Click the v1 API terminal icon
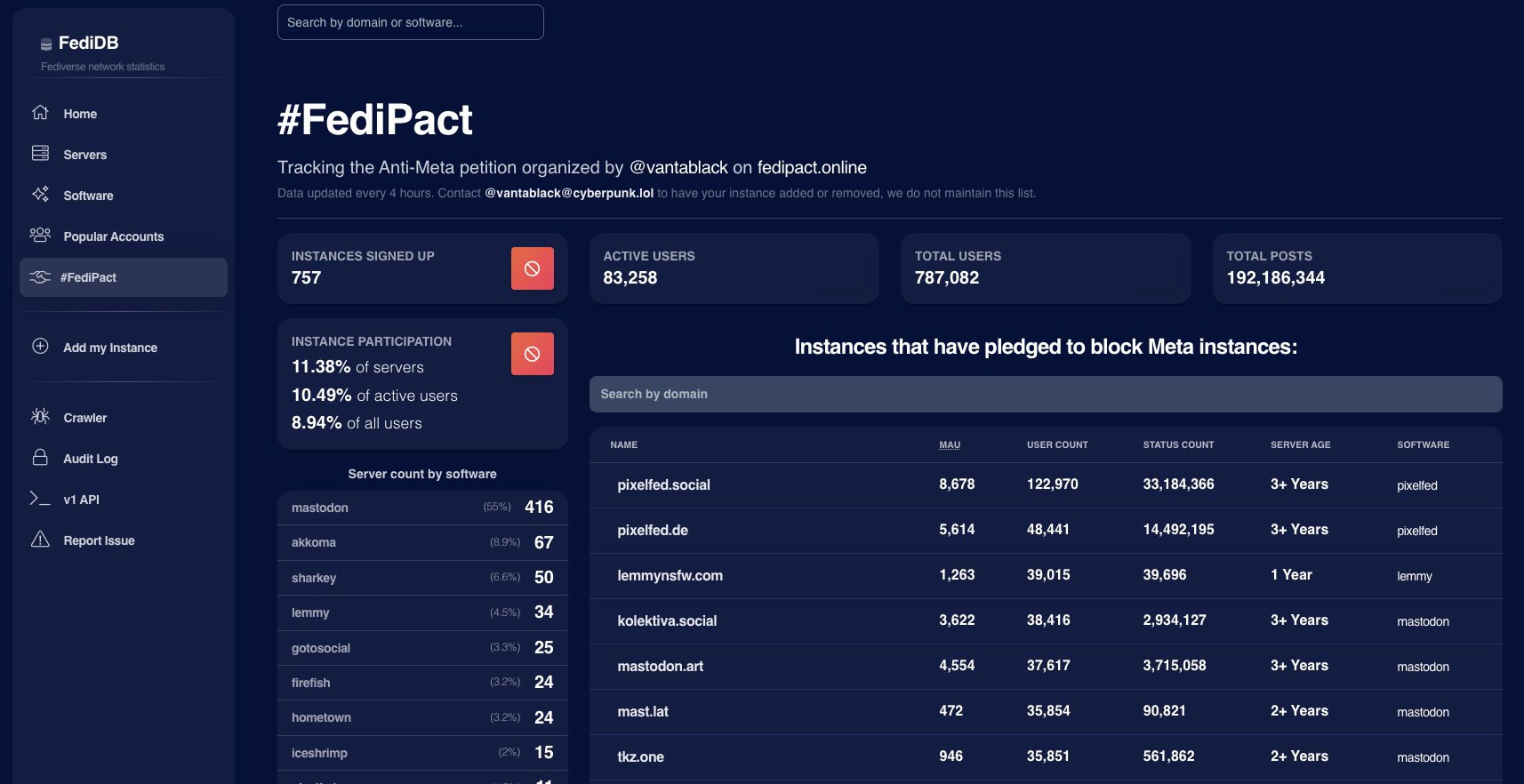The image size is (1524, 784). click(40, 498)
